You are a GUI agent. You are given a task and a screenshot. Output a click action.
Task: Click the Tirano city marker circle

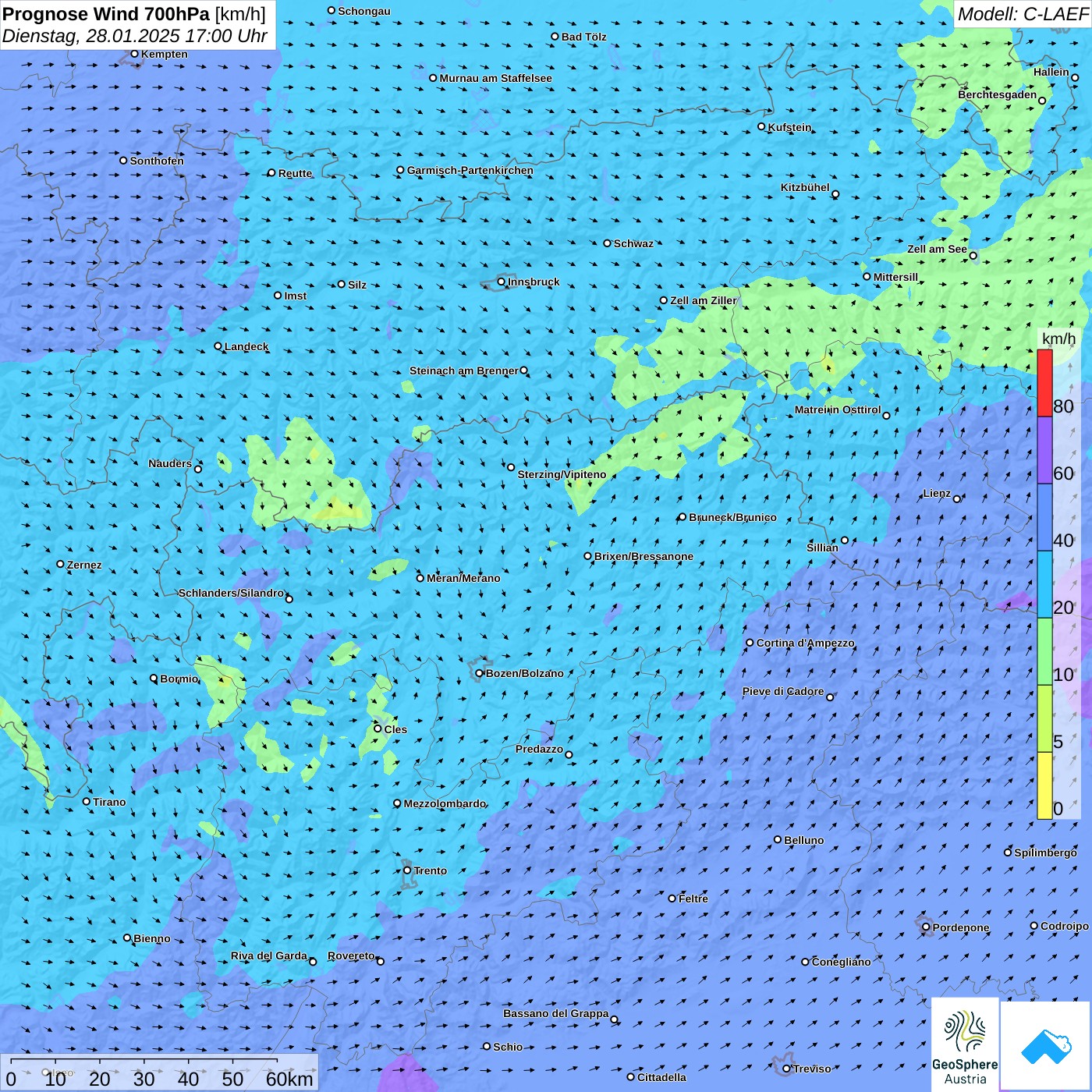(87, 801)
